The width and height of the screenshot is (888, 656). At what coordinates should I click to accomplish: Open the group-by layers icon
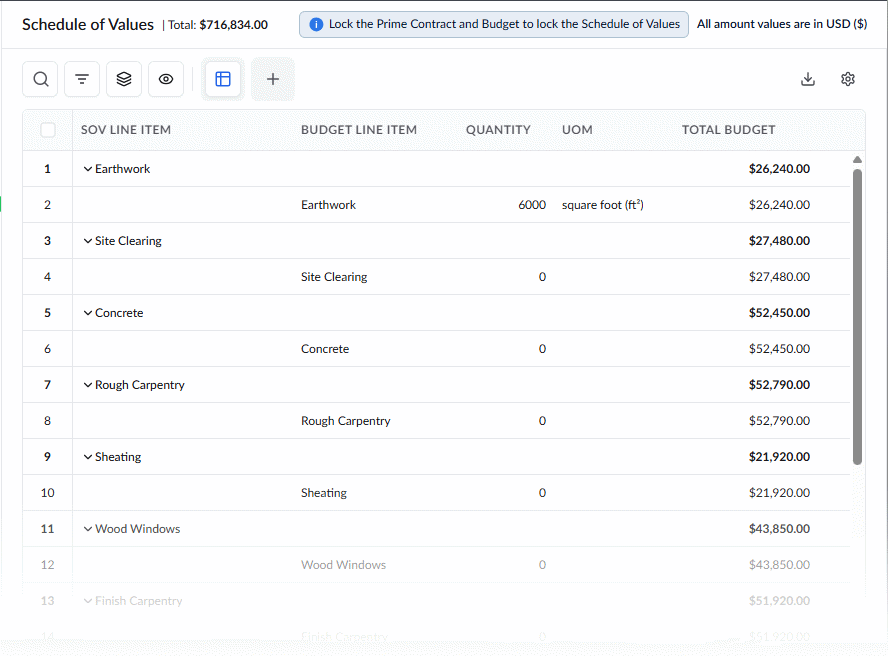point(124,79)
